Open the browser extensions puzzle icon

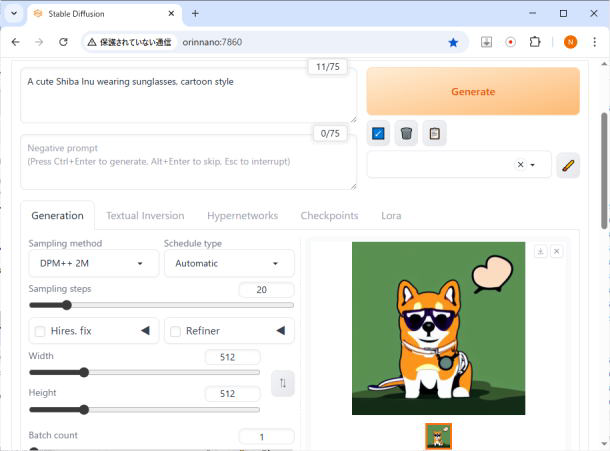tap(534, 42)
